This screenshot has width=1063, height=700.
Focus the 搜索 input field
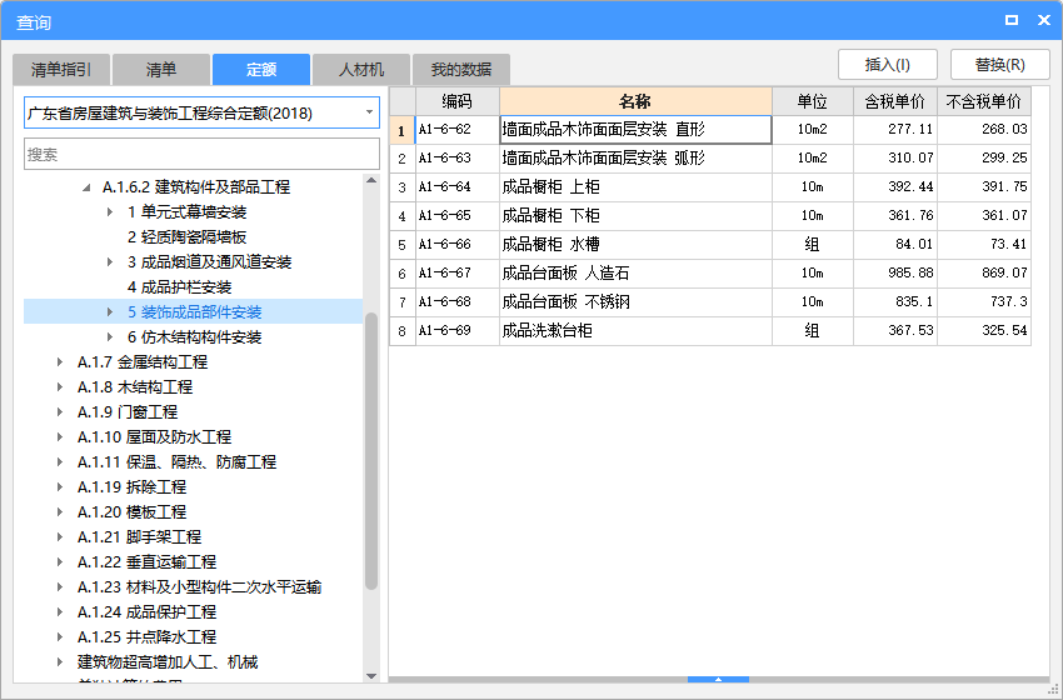pyautogui.click(x=201, y=154)
